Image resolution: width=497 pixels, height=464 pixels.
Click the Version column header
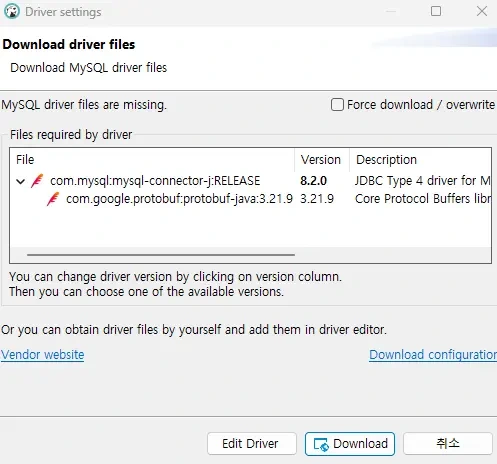(322, 160)
